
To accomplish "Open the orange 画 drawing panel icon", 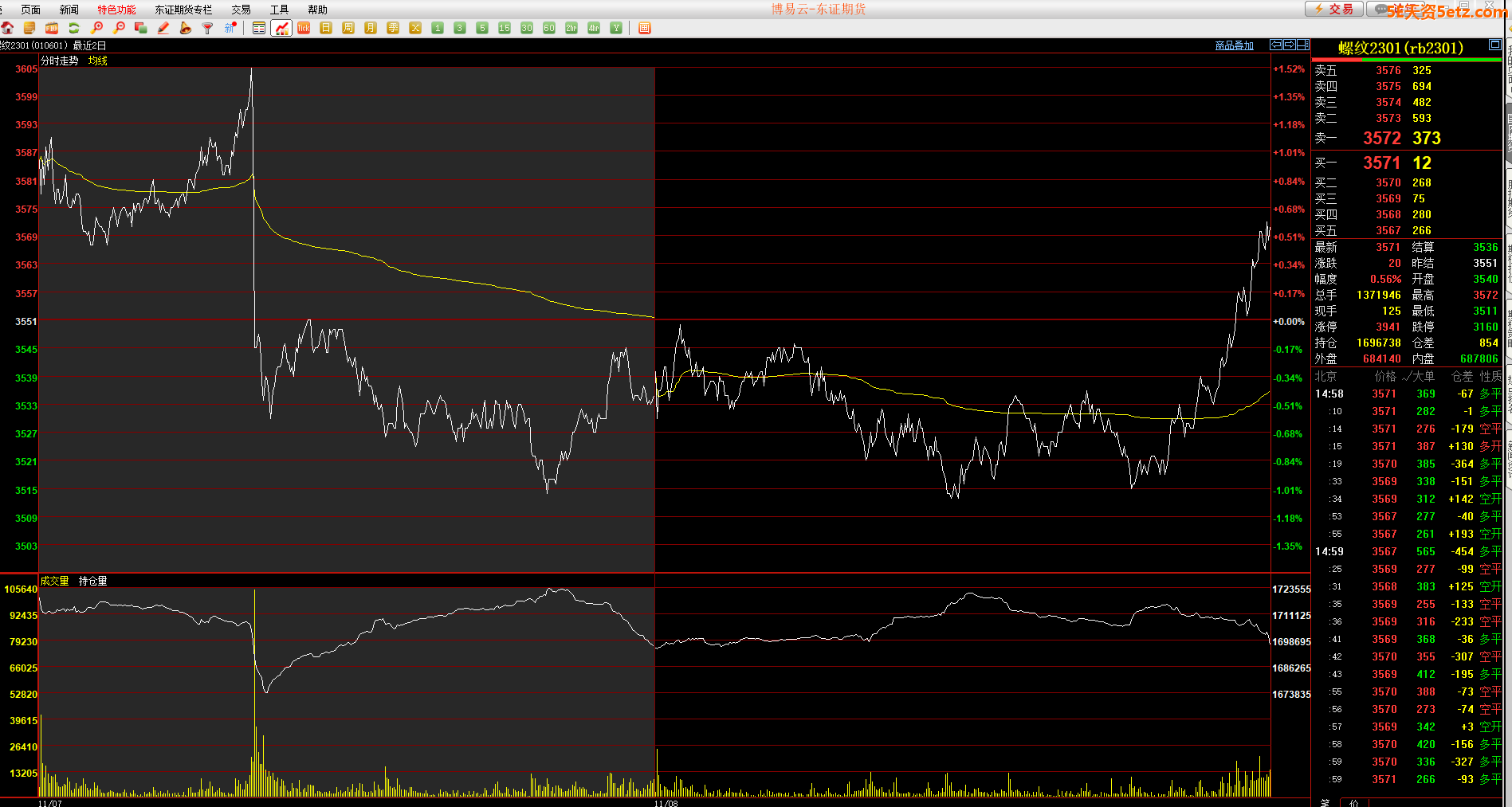I will [x=645, y=28].
